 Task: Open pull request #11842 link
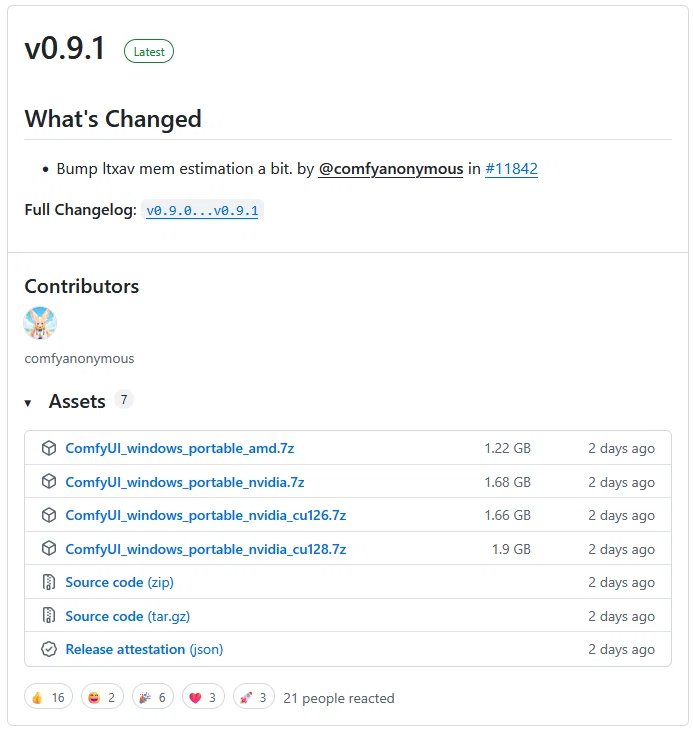point(511,169)
